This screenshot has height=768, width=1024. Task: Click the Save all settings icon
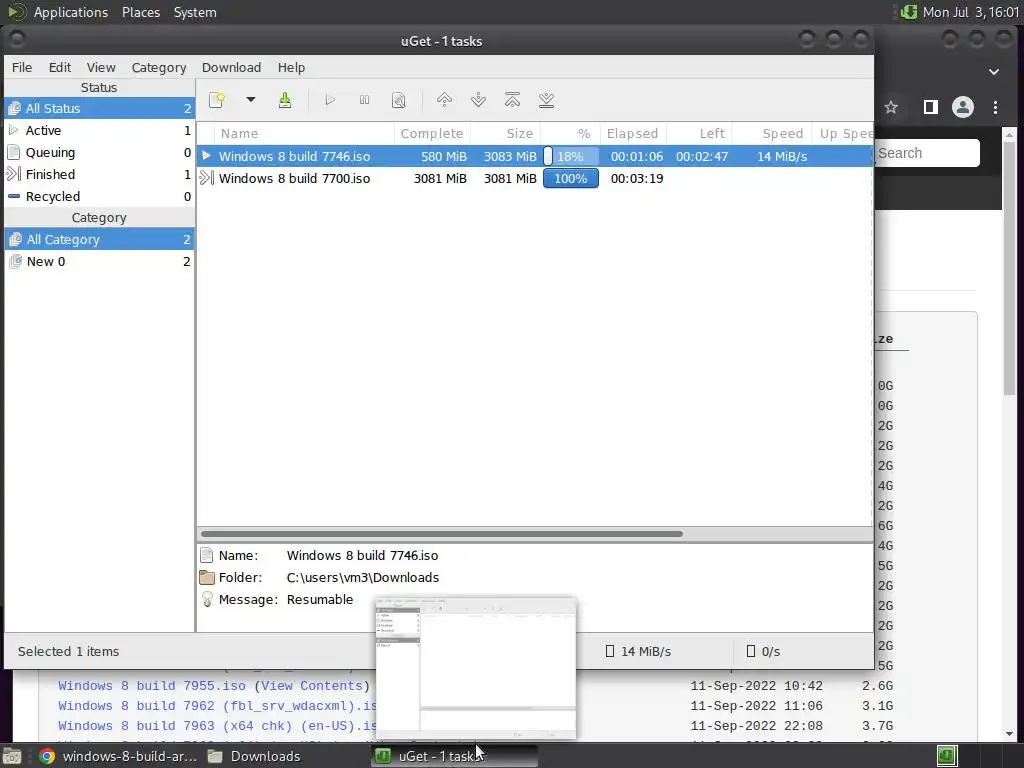pyautogui.click(x=285, y=100)
